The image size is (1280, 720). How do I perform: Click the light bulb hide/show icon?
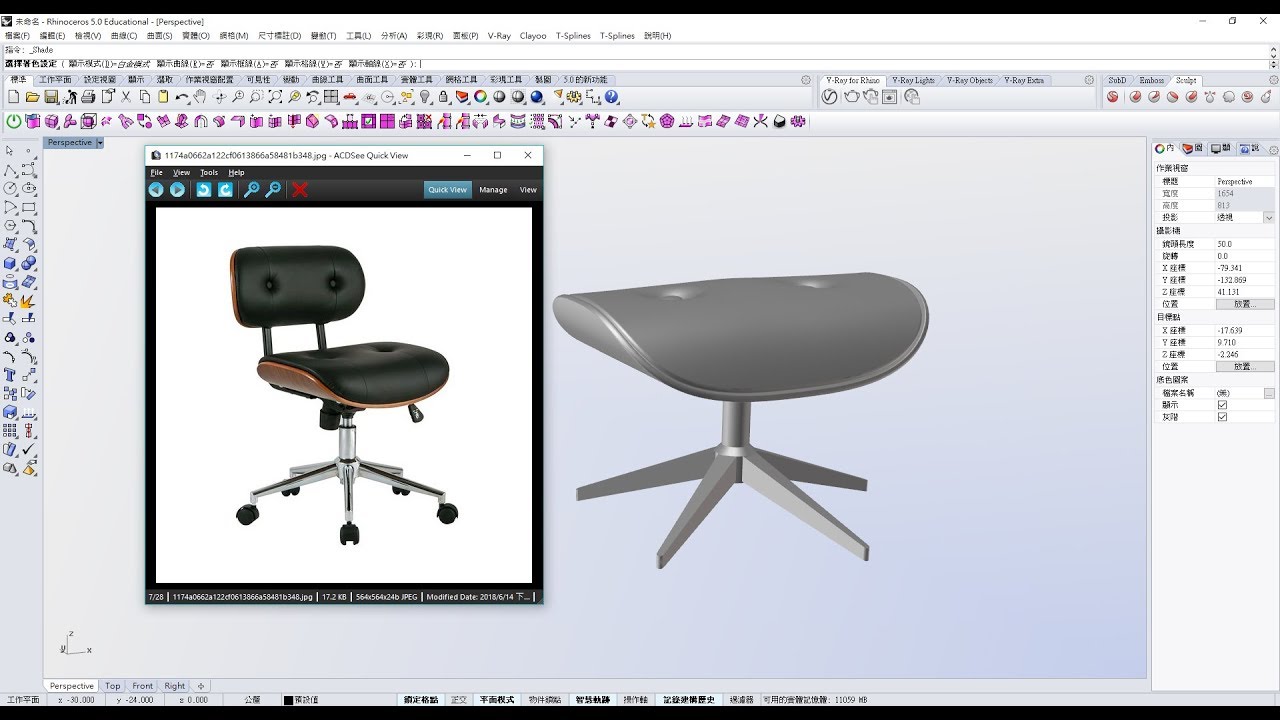point(425,97)
